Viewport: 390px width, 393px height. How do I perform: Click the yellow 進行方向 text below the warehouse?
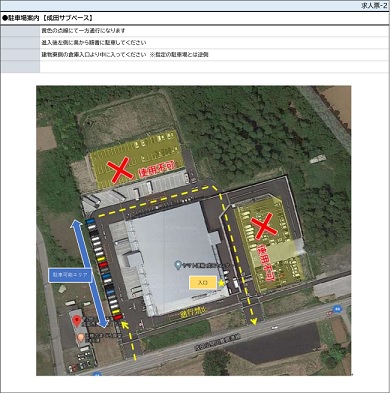pyautogui.click(x=193, y=313)
